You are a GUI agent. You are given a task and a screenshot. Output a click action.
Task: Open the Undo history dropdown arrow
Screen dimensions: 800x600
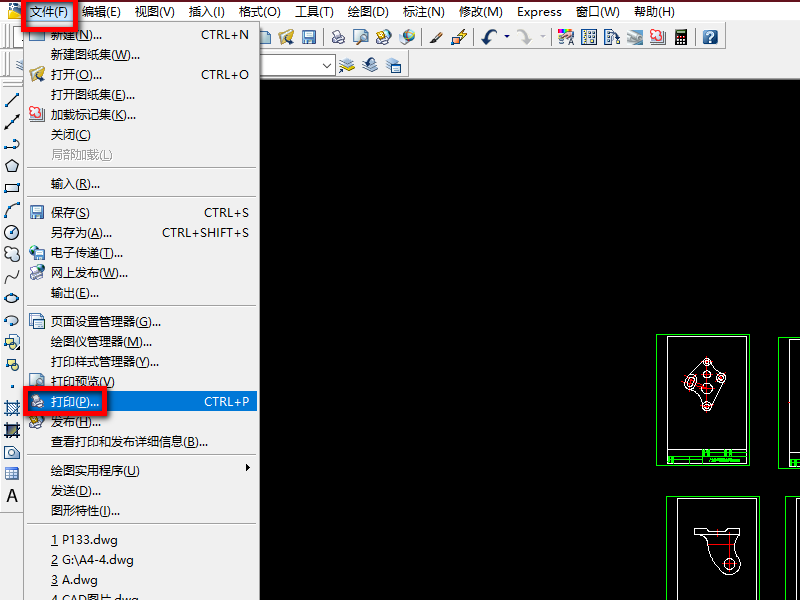(x=507, y=37)
